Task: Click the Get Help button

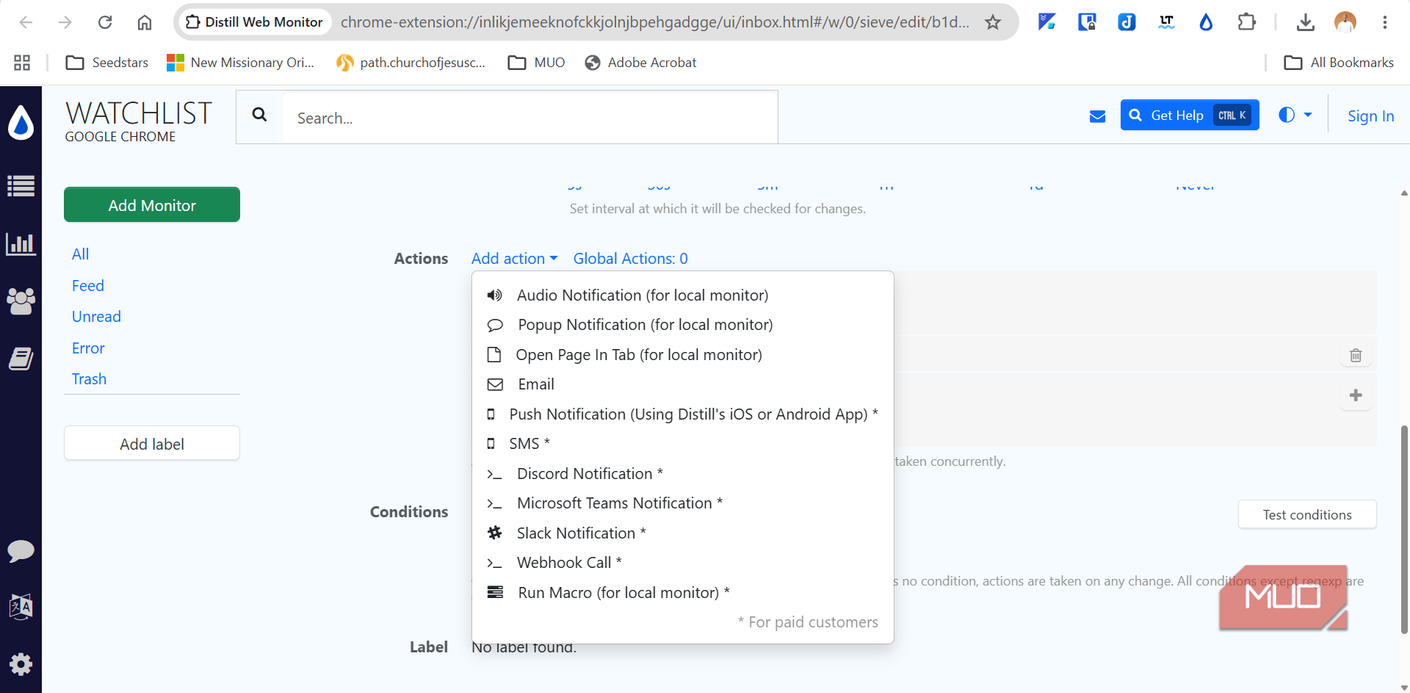Action: pyautogui.click(x=1190, y=115)
